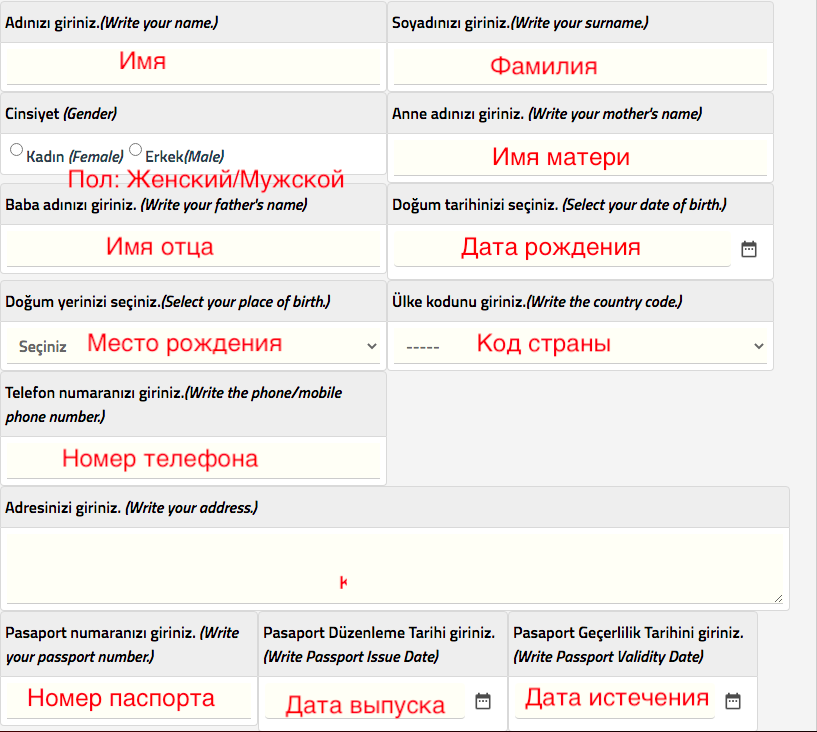817x732 pixels.
Task: Click the date of birth text field
Action: pyautogui.click(x=560, y=247)
